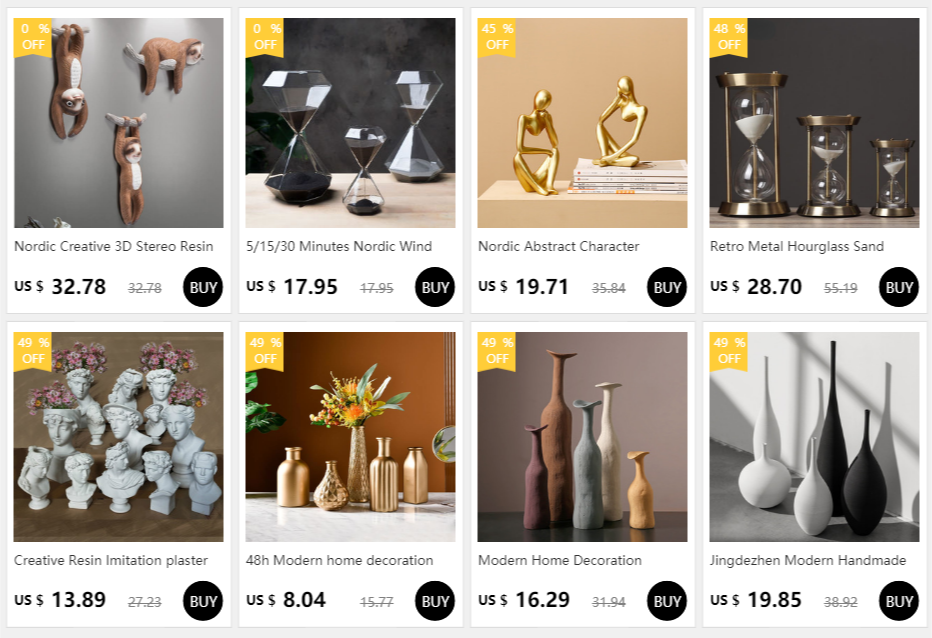Viewport: 932px width, 638px height.
Task: Open the plaster bust planters product image
Action: point(119,437)
